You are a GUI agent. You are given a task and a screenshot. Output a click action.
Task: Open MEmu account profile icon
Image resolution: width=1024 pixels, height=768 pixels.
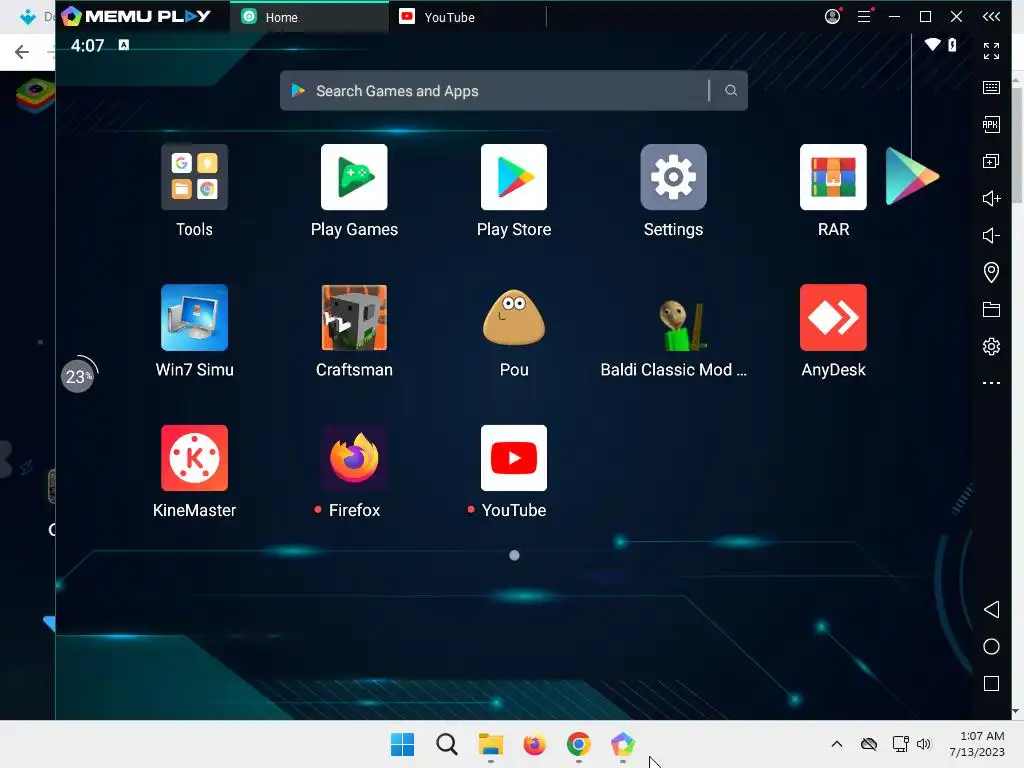(x=832, y=16)
